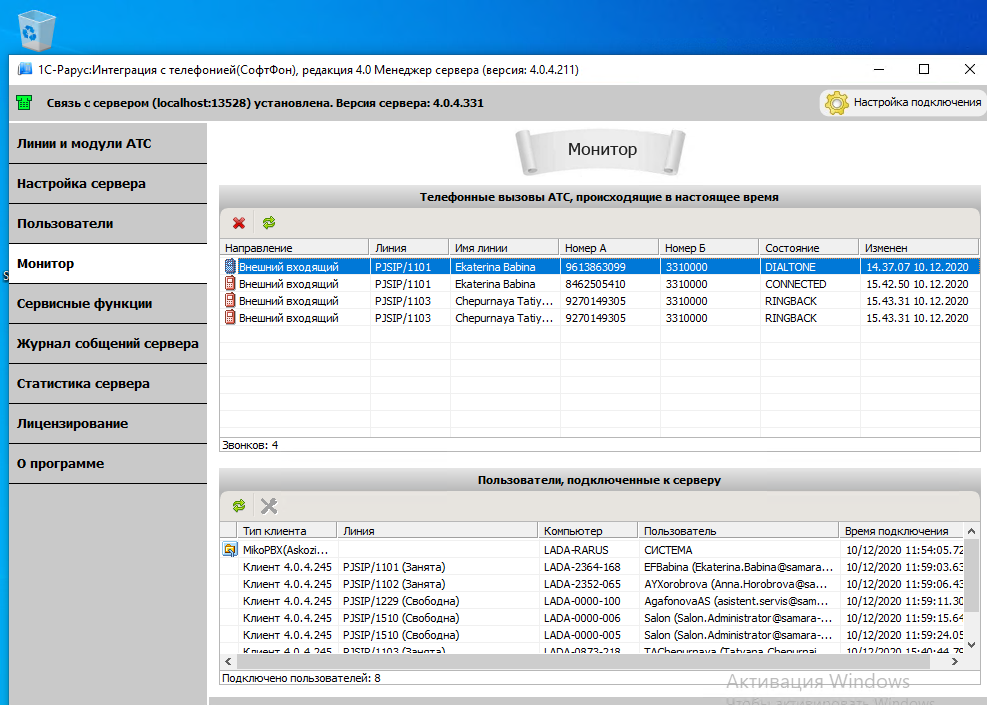Image resolution: width=987 pixels, height=705 pixels.
Task: Click phone icon of 8462505410 call row
Action: point(230,284)
